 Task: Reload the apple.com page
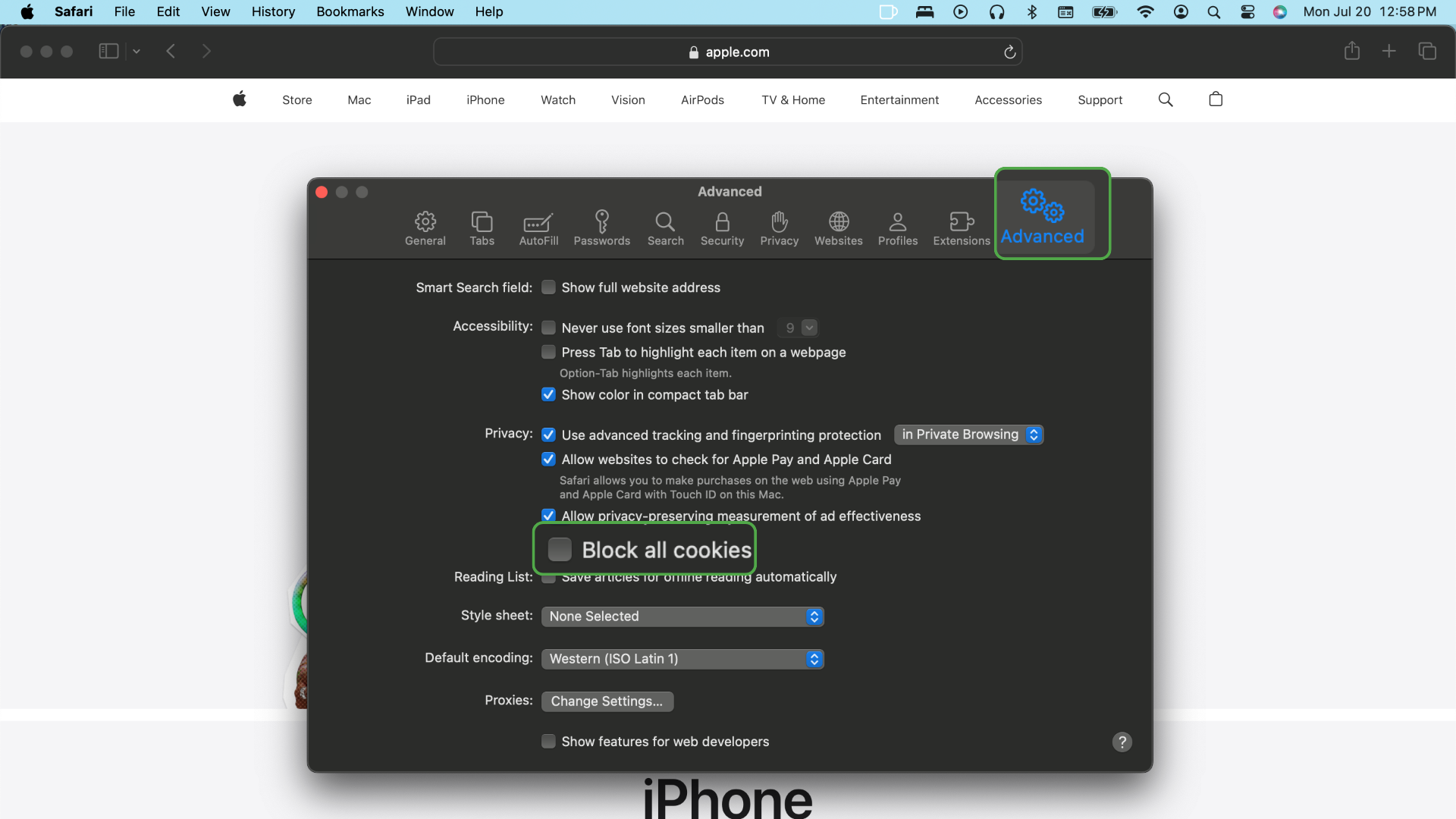[1009, 52]
